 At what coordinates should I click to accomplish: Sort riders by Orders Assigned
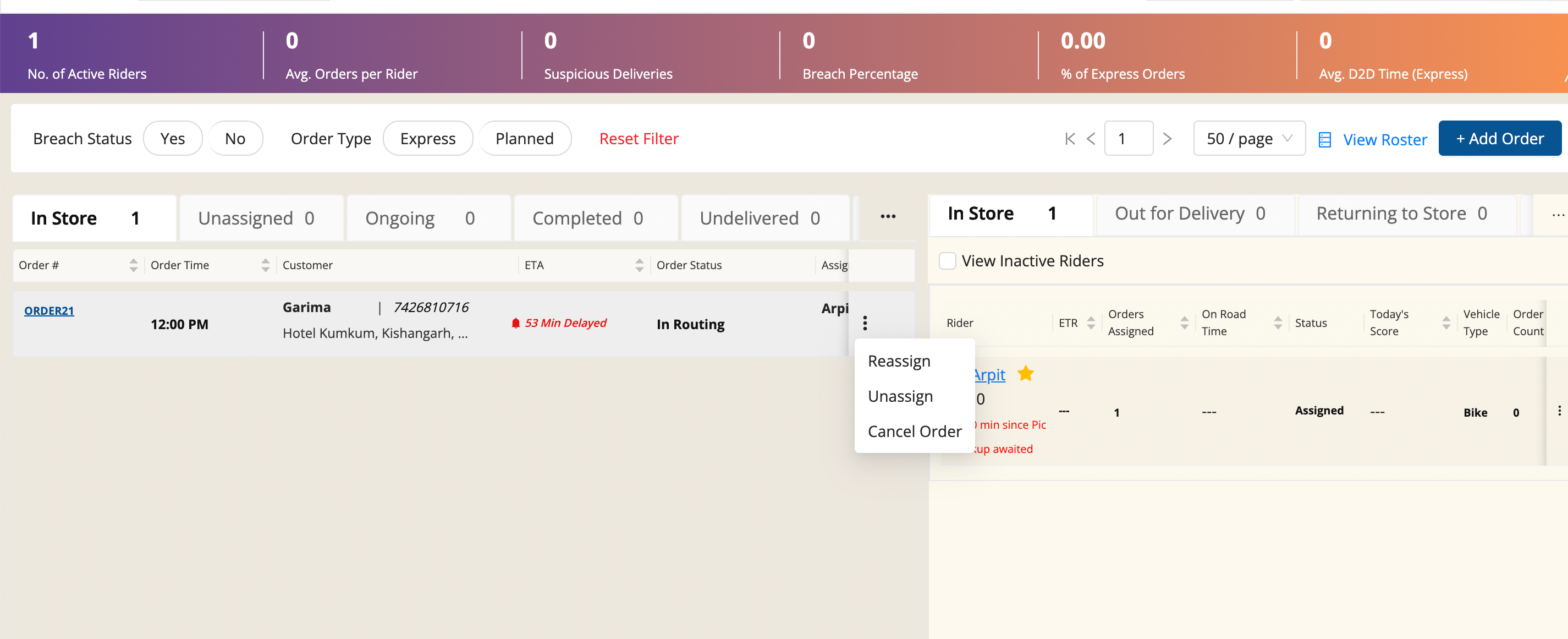[x=1184, y=323]
